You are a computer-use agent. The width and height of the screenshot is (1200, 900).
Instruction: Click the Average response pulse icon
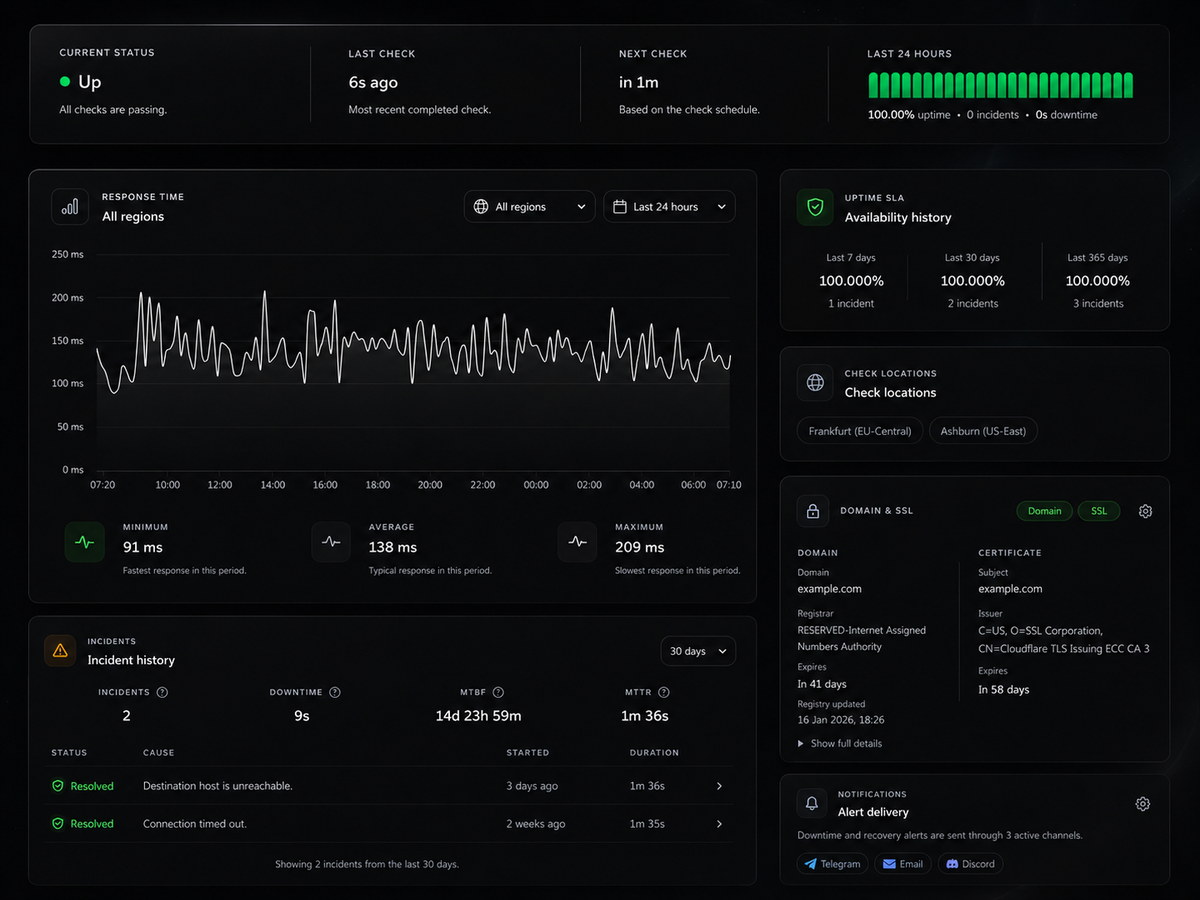pyautogui.click(x=331, y=542)
